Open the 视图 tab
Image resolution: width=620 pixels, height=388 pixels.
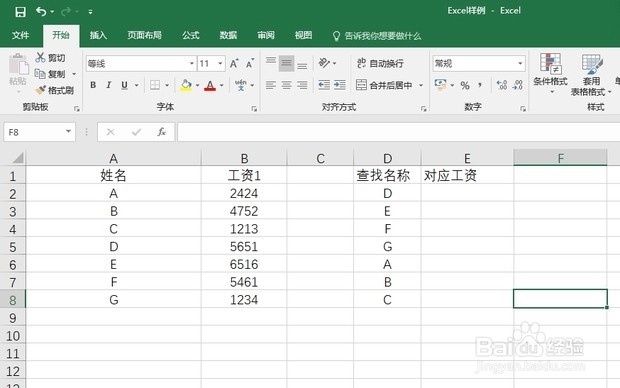(303, 35)
